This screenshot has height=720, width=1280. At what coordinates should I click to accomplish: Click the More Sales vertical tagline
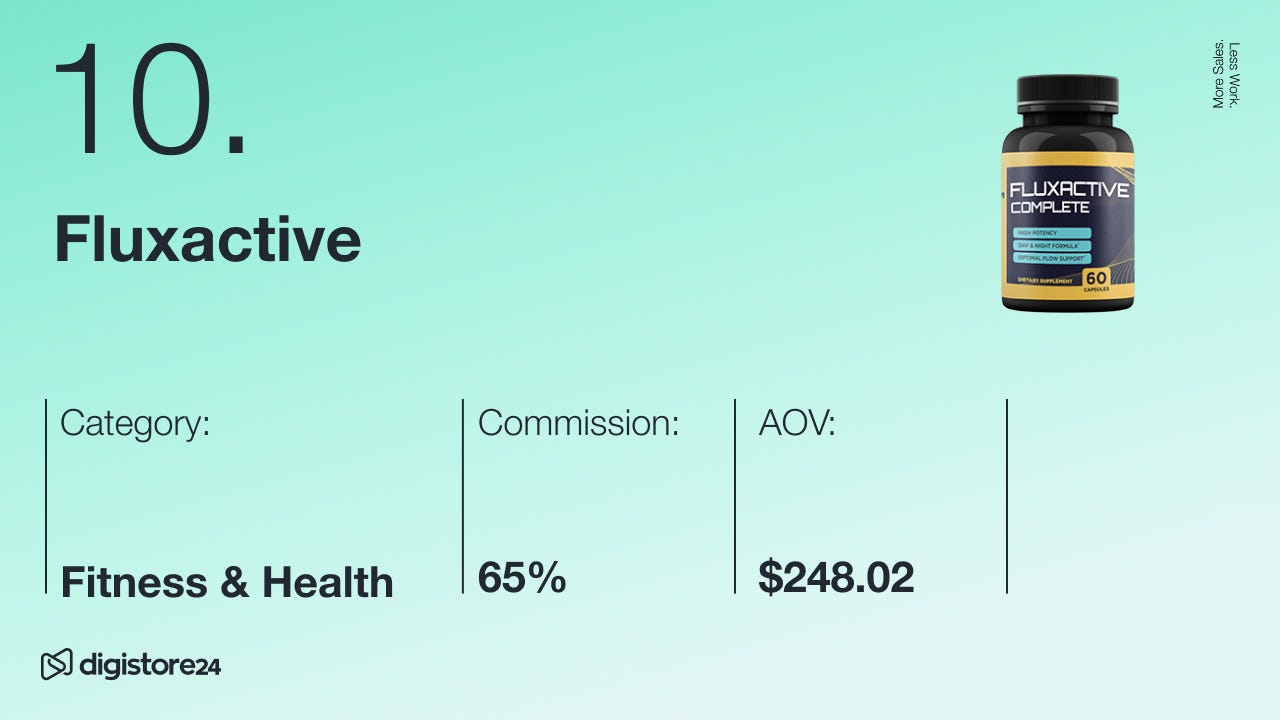1218,74
